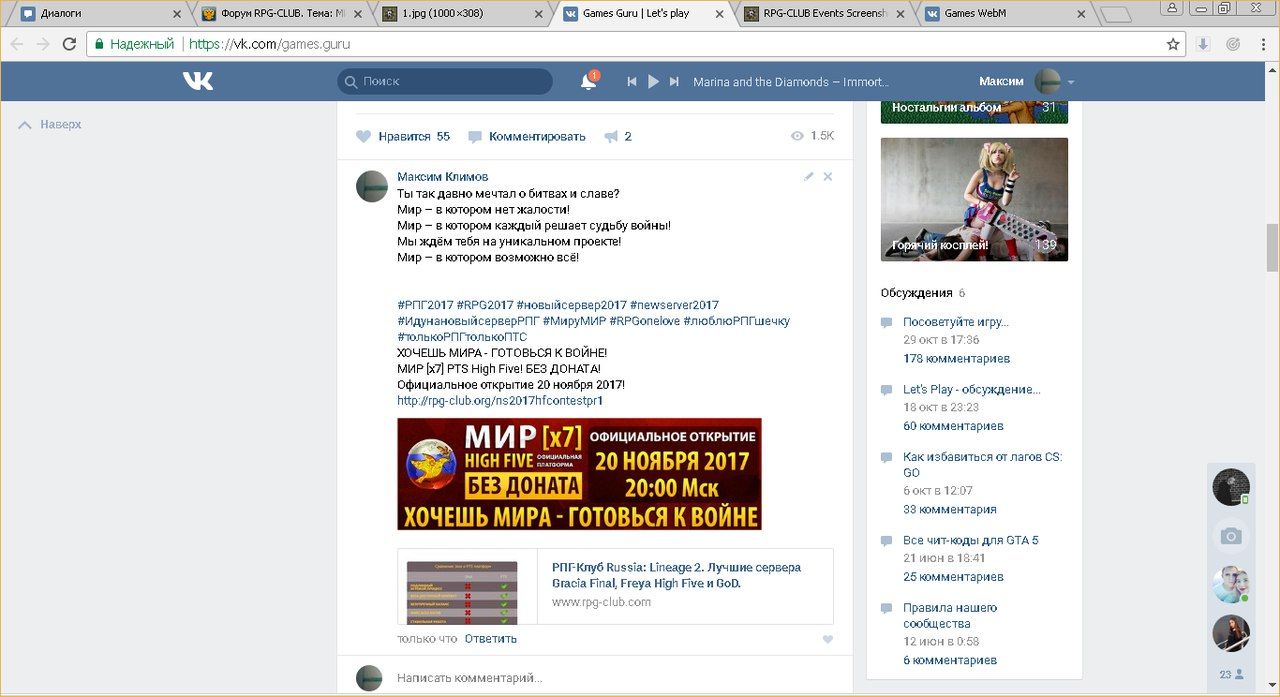Reload the current page
Viewport: 1280px width, 697px height.
69,44
